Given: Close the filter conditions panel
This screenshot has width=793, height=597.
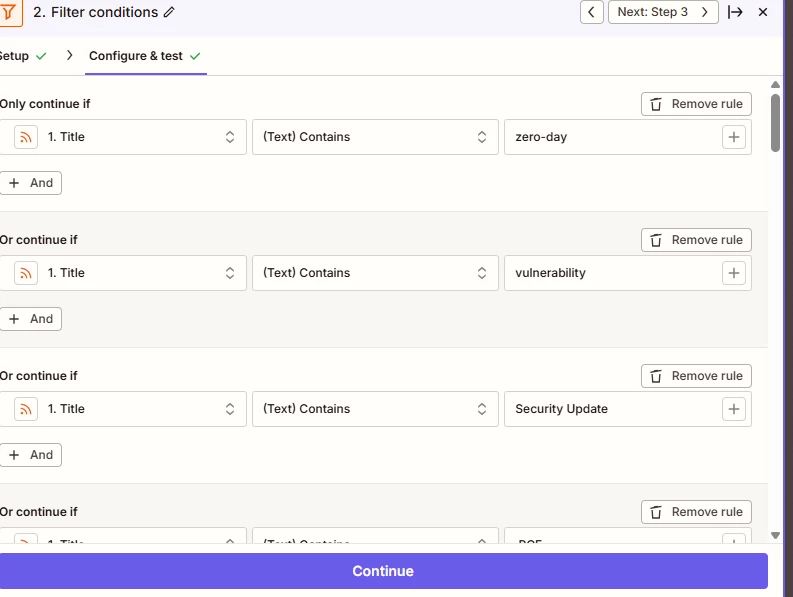Looking at the screenshot, I should (x=763, y=12).
